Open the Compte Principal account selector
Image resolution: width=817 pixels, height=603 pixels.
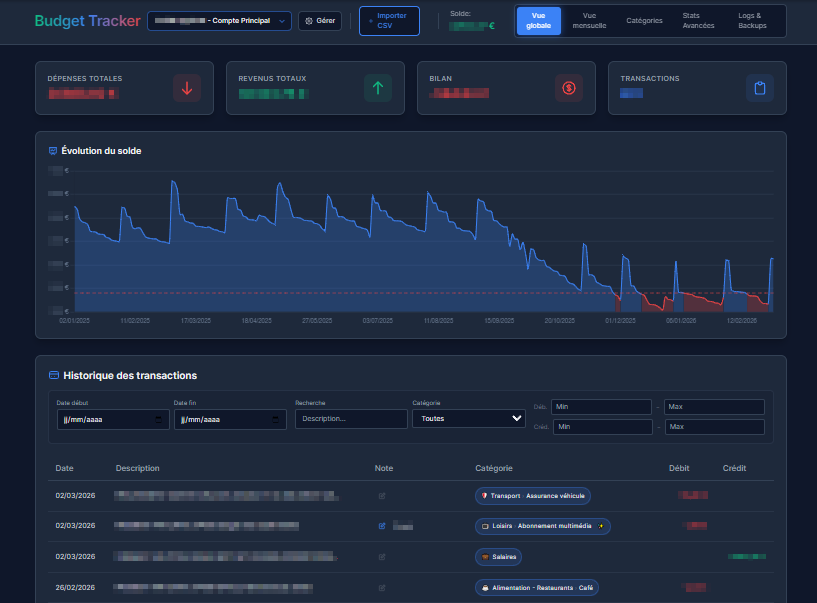[219, 21]
